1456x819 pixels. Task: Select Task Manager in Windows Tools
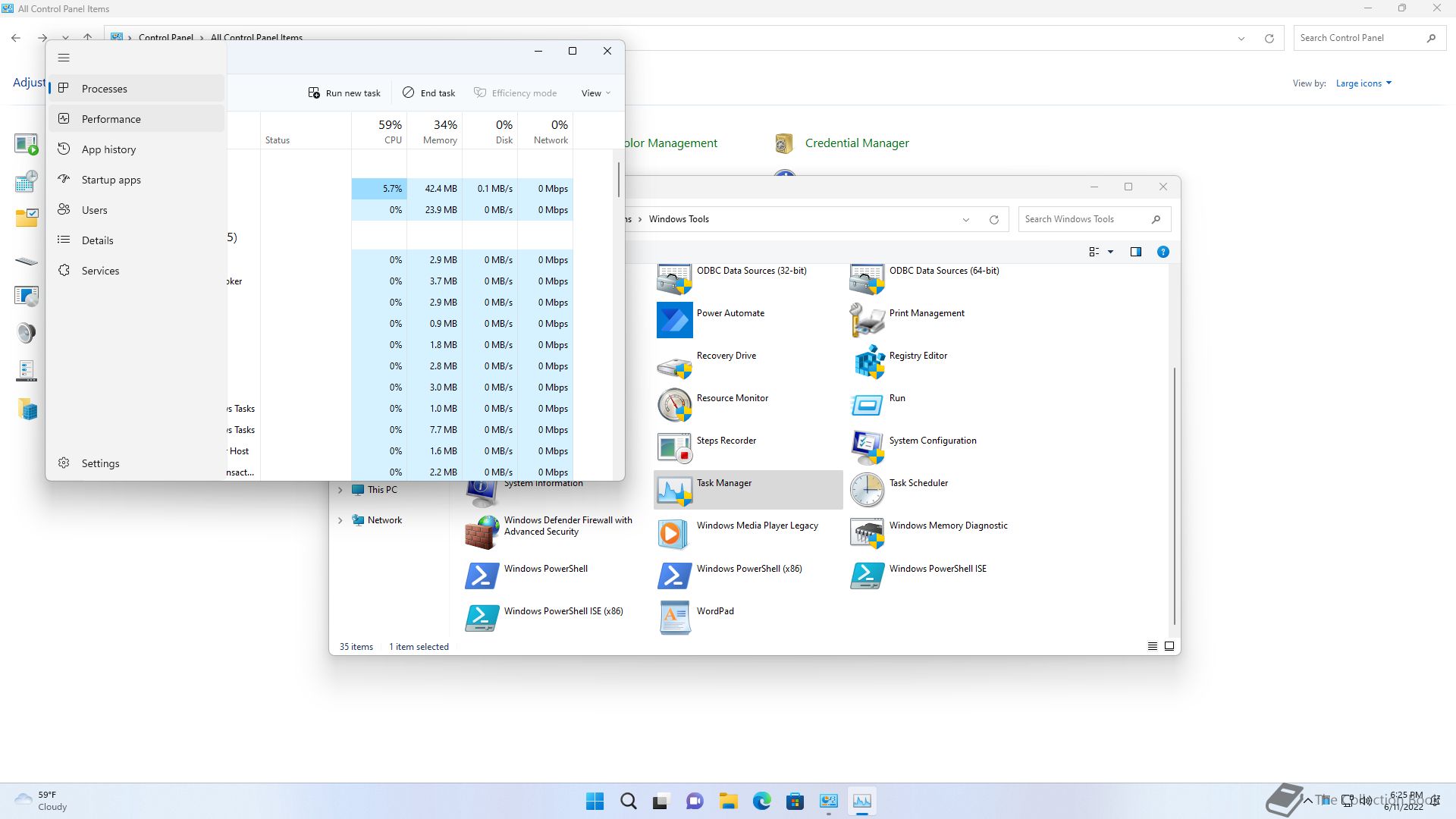pos(748,490)
